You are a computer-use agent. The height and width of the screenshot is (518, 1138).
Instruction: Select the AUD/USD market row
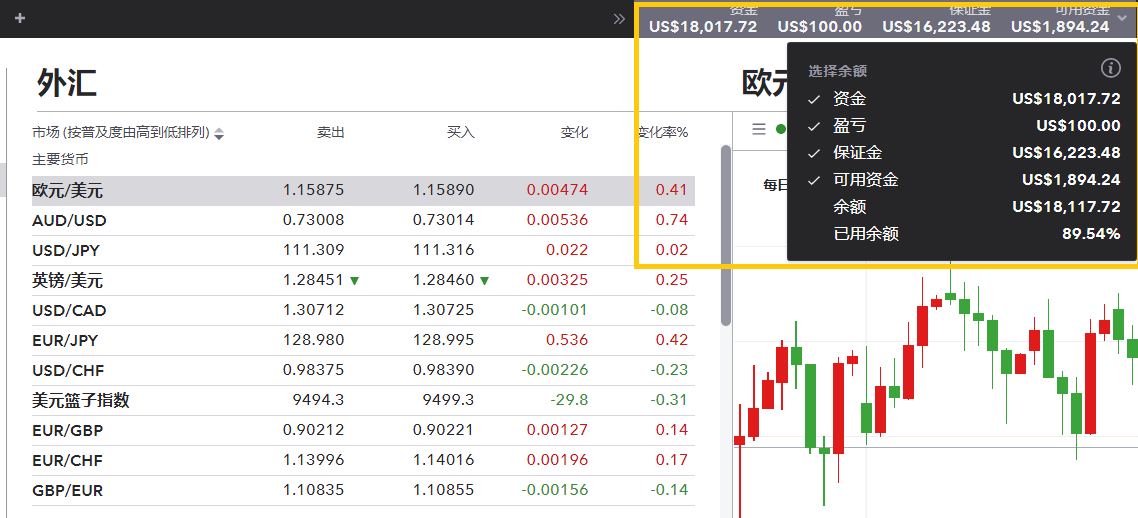(x=363, y=221)
